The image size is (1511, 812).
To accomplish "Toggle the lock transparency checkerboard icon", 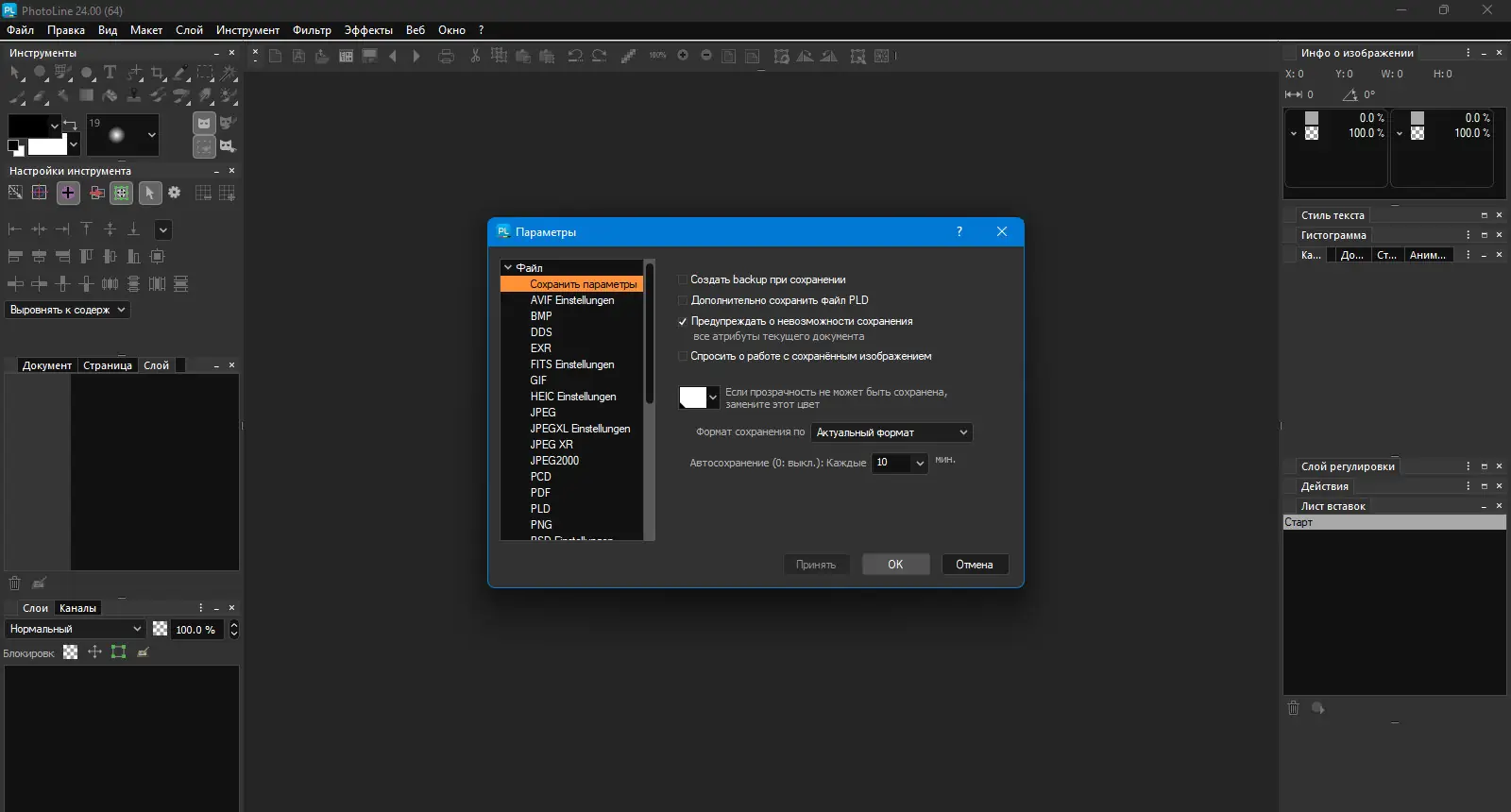I will 70,651.
